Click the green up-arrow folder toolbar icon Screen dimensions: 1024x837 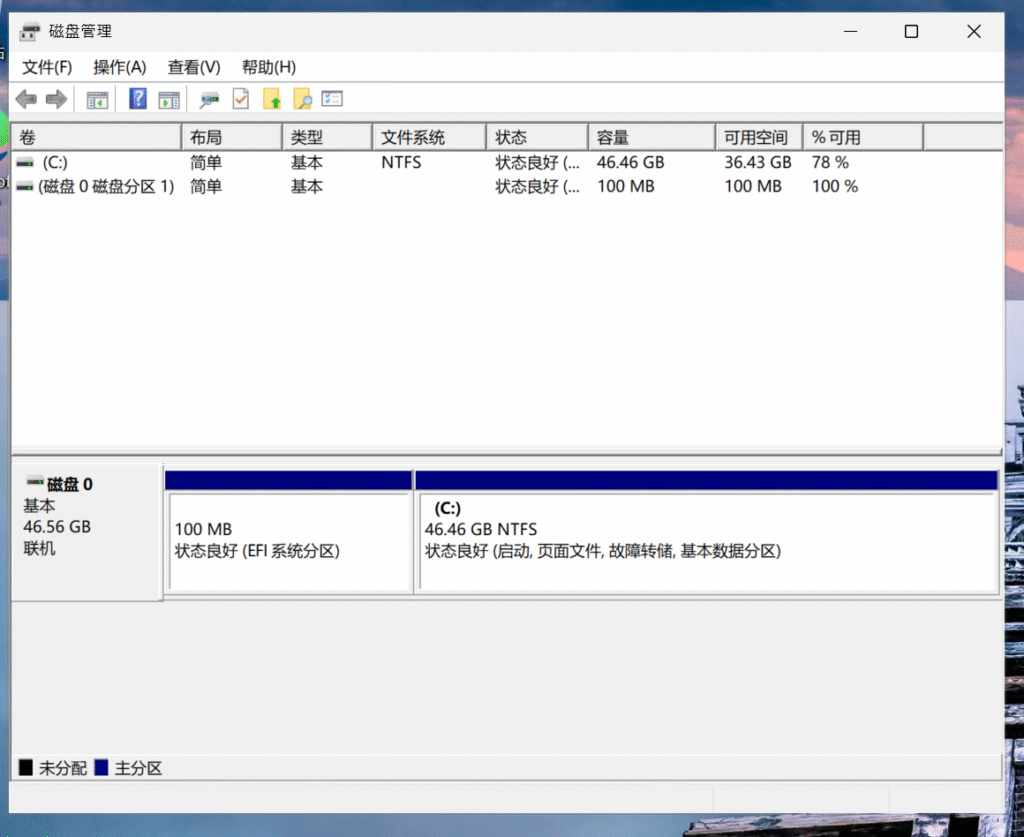pyautogui.click(x=271, y=99)
